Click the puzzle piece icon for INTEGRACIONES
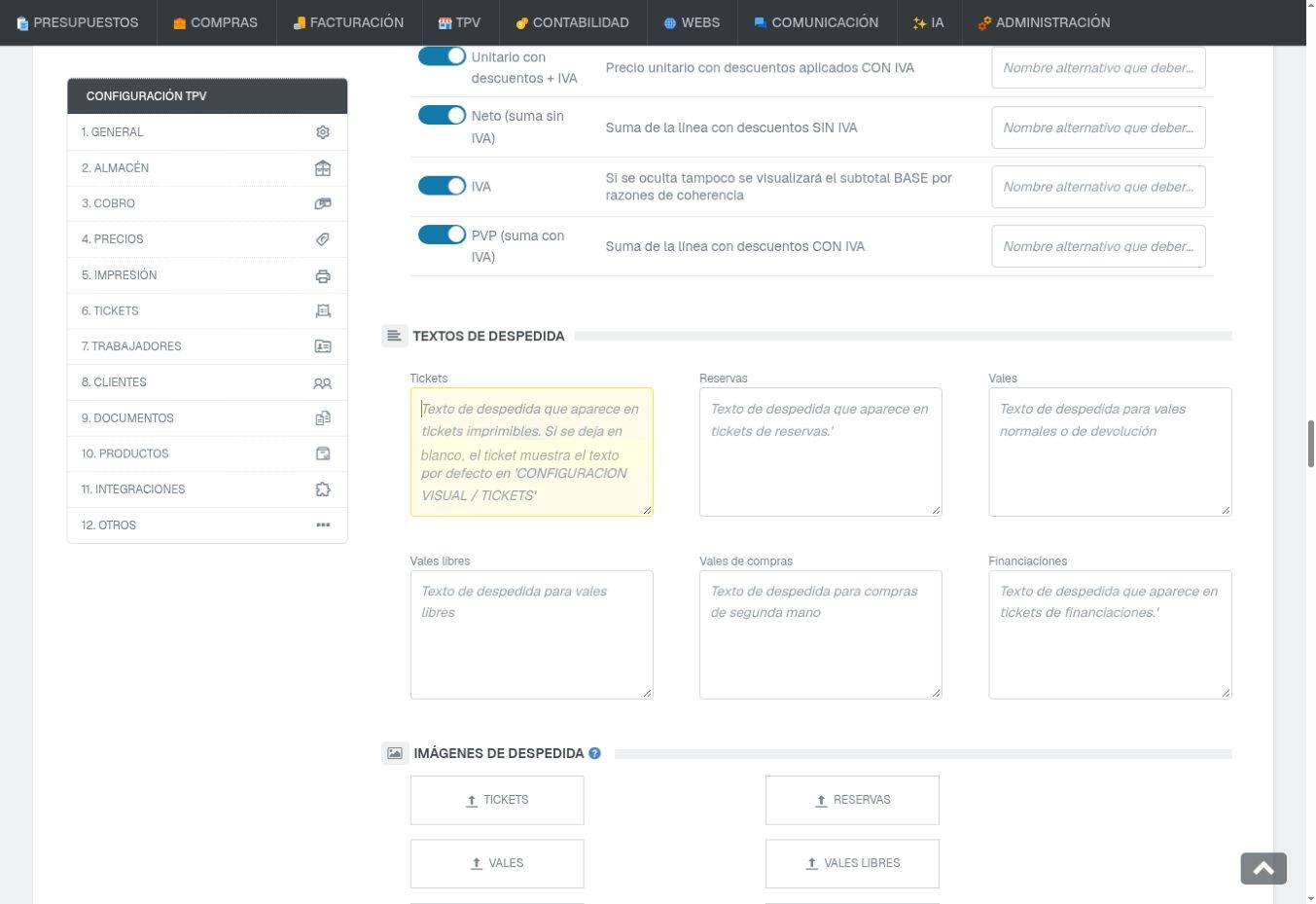 click(323, 489)
